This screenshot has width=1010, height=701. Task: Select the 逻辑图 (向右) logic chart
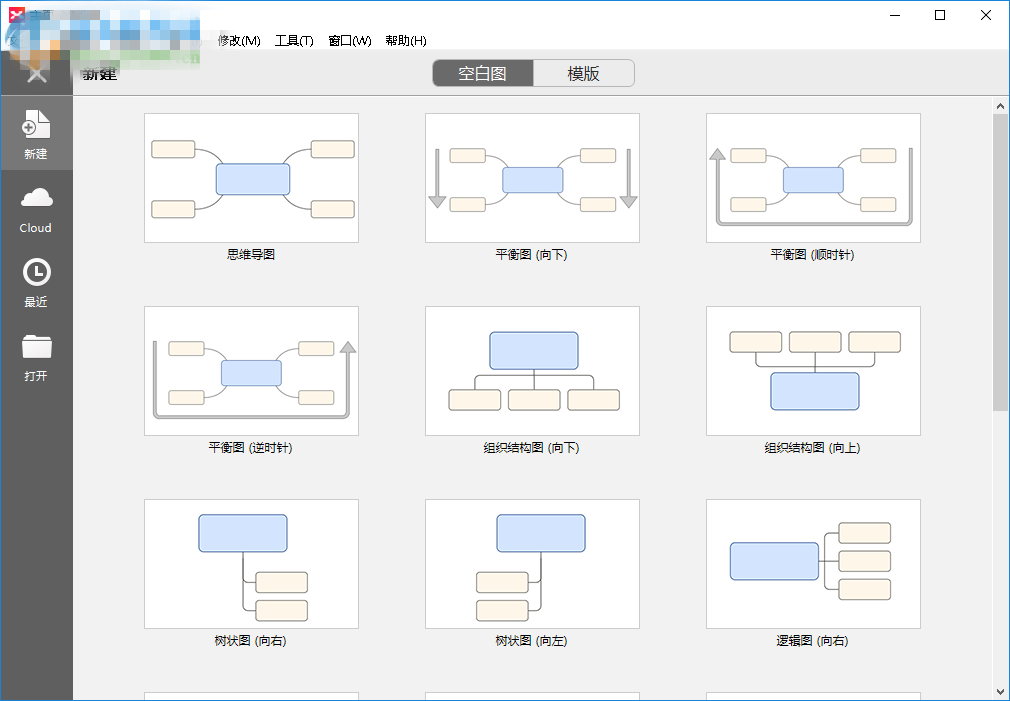(x=813, y=563)
